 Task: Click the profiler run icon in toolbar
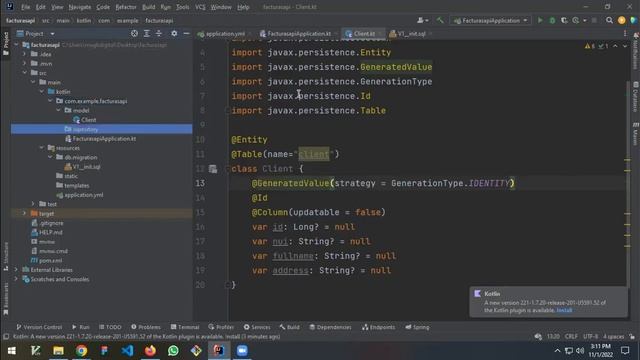(x=576, y=20)
